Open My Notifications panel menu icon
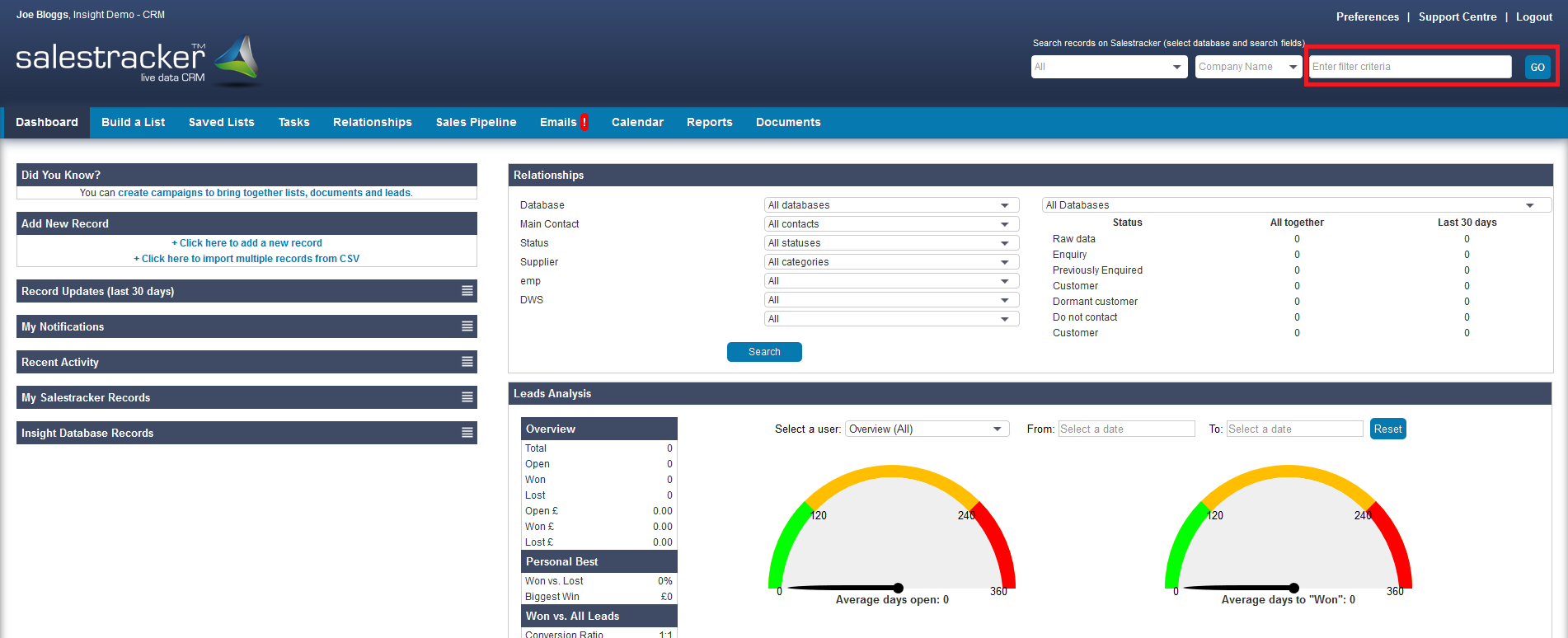This screenshot has width=1568, height=638. tap(467, 326)
